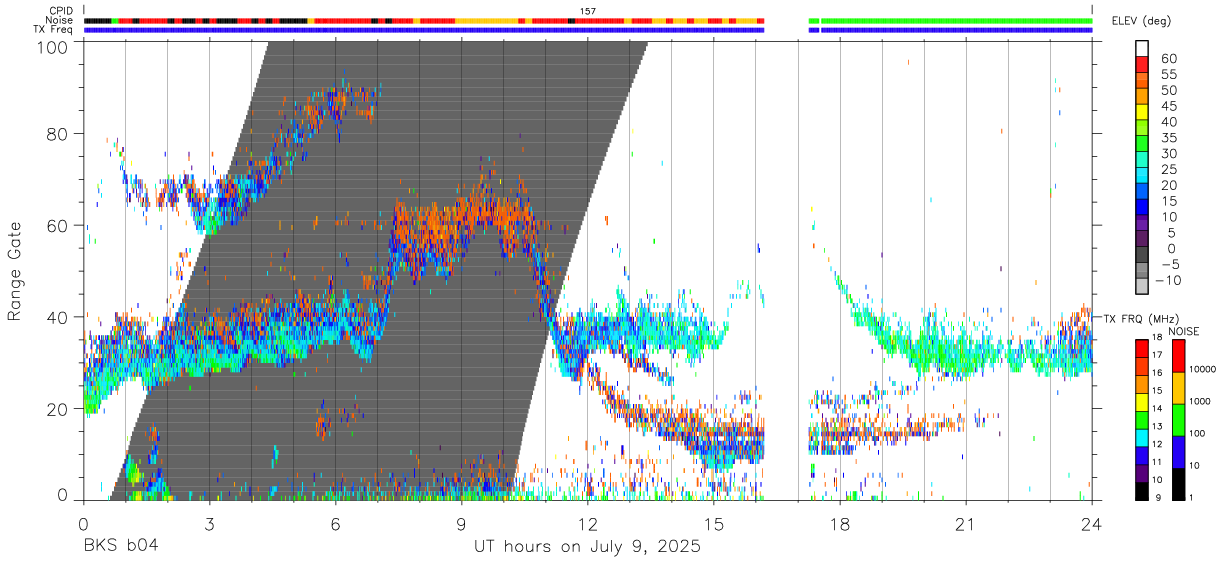
Task: Pick the white top segment of ELEV colorbar
Action: (1143, 49)
